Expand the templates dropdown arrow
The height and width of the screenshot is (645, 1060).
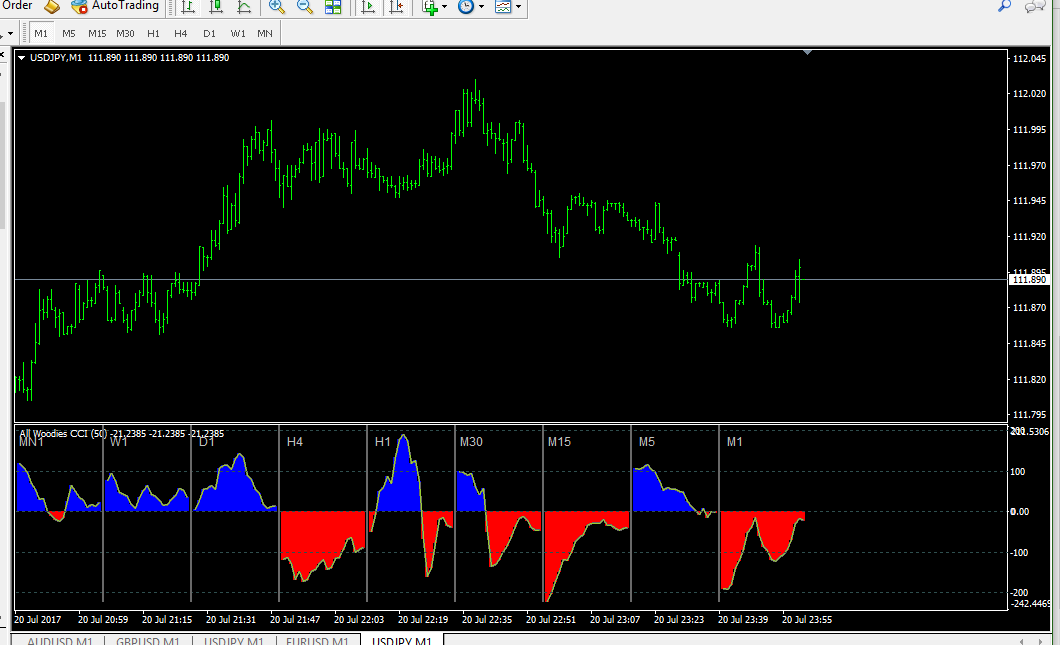tap(519, 7)
